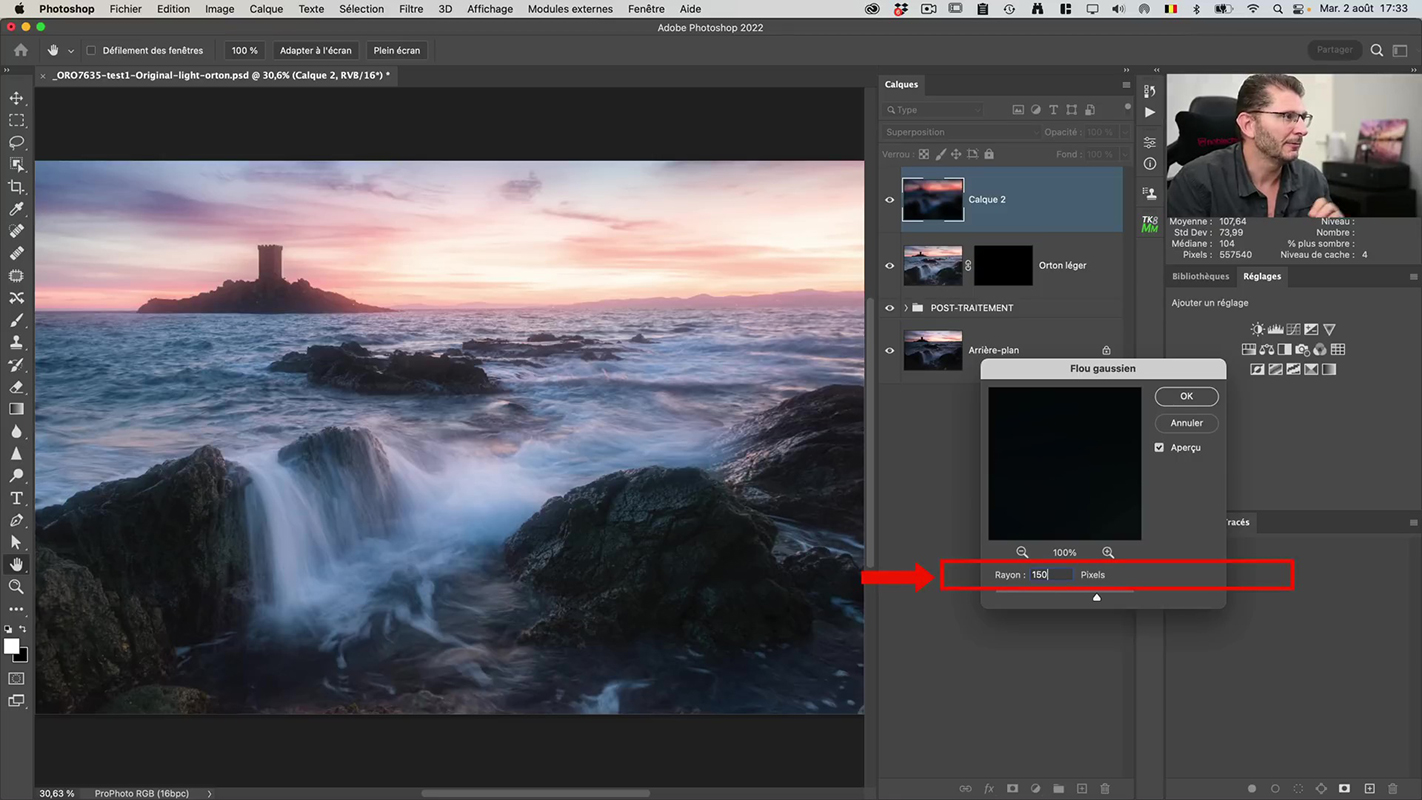The height and width of the screenshot is (800, 1422).
Task: Click zoom-in magnifier in Flou gaussien preview
Action: (x=1108, y=552)
